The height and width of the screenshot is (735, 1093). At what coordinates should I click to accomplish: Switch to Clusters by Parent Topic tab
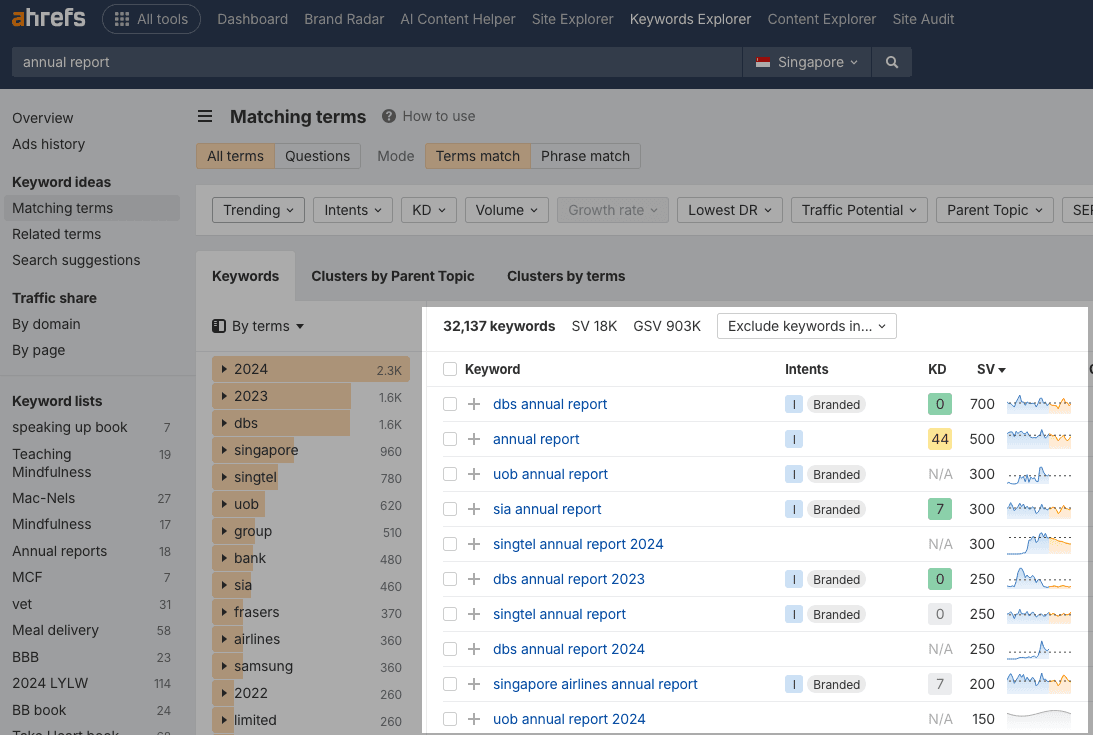392,276
